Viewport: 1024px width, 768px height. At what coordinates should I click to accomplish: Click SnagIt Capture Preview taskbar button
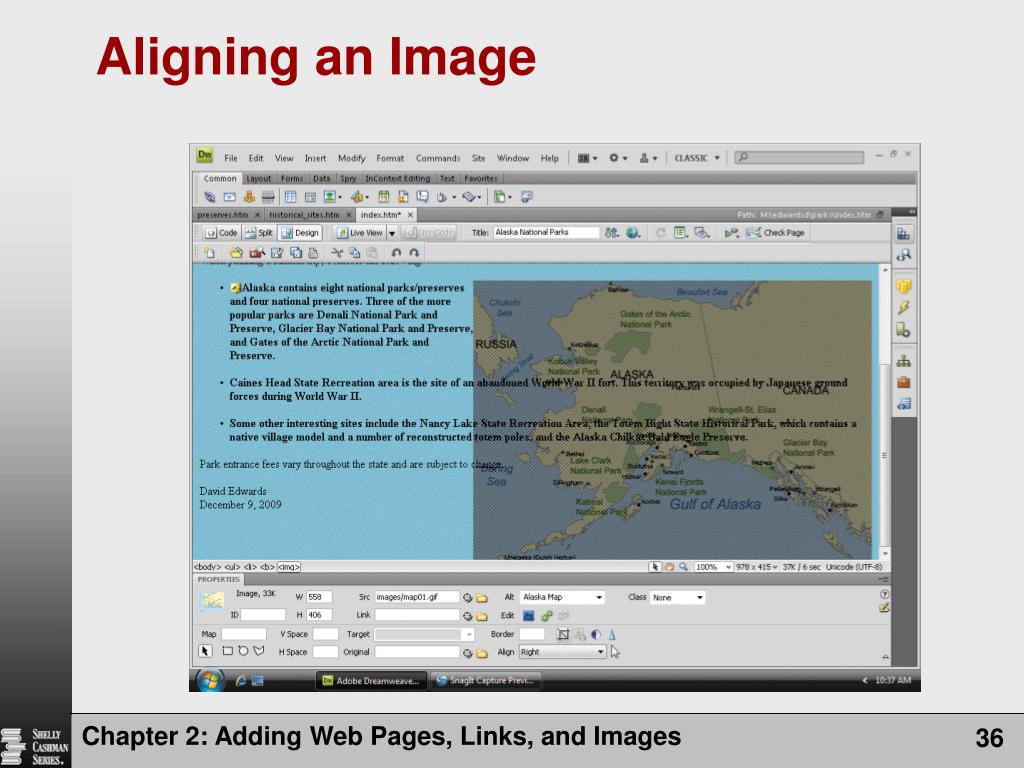(485, 680)
